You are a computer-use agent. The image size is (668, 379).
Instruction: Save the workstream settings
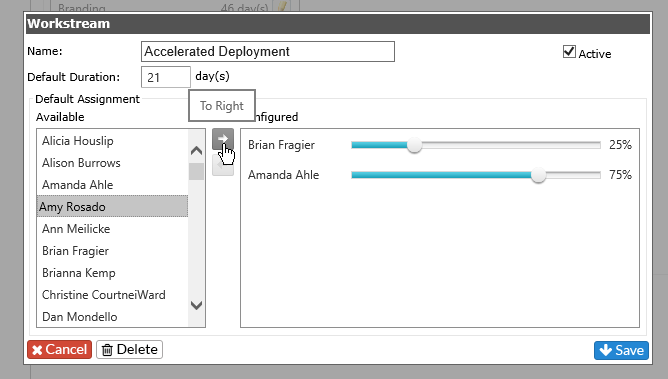point(621,350)
